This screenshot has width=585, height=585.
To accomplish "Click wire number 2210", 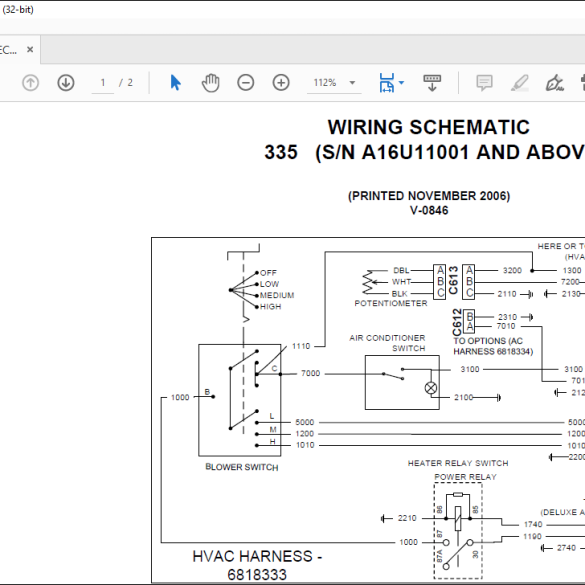I will coord(407,518).
